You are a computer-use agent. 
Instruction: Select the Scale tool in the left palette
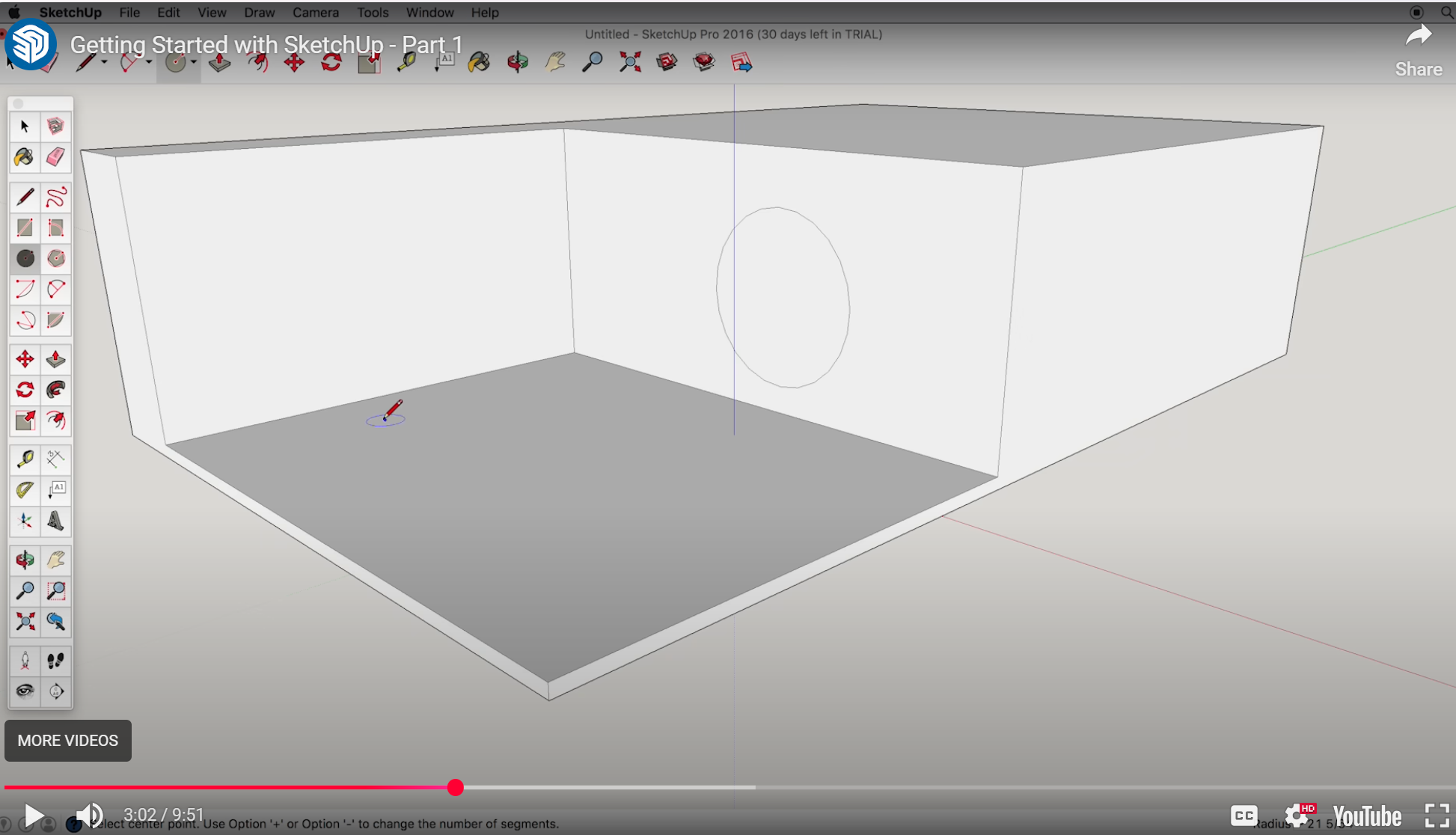pyautogui.click(x=25, y=420)
